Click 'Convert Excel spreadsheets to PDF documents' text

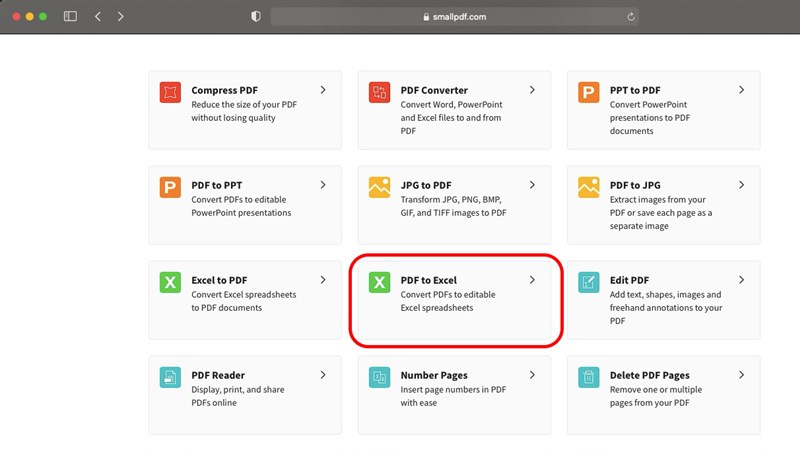[243, 301]
